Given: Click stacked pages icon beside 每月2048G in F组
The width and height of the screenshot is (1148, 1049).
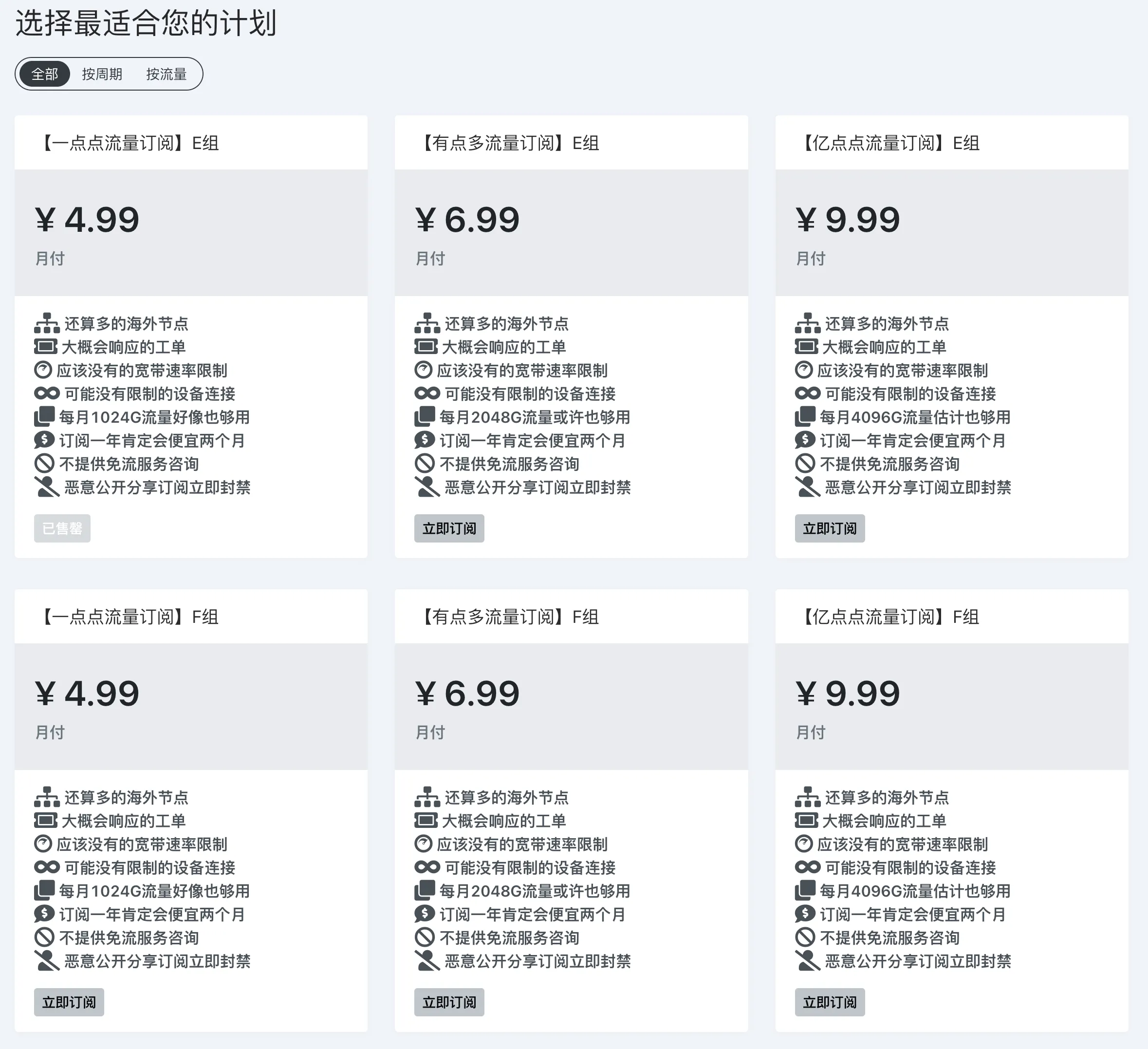Looking at the screenshot, I should [425, 891].
